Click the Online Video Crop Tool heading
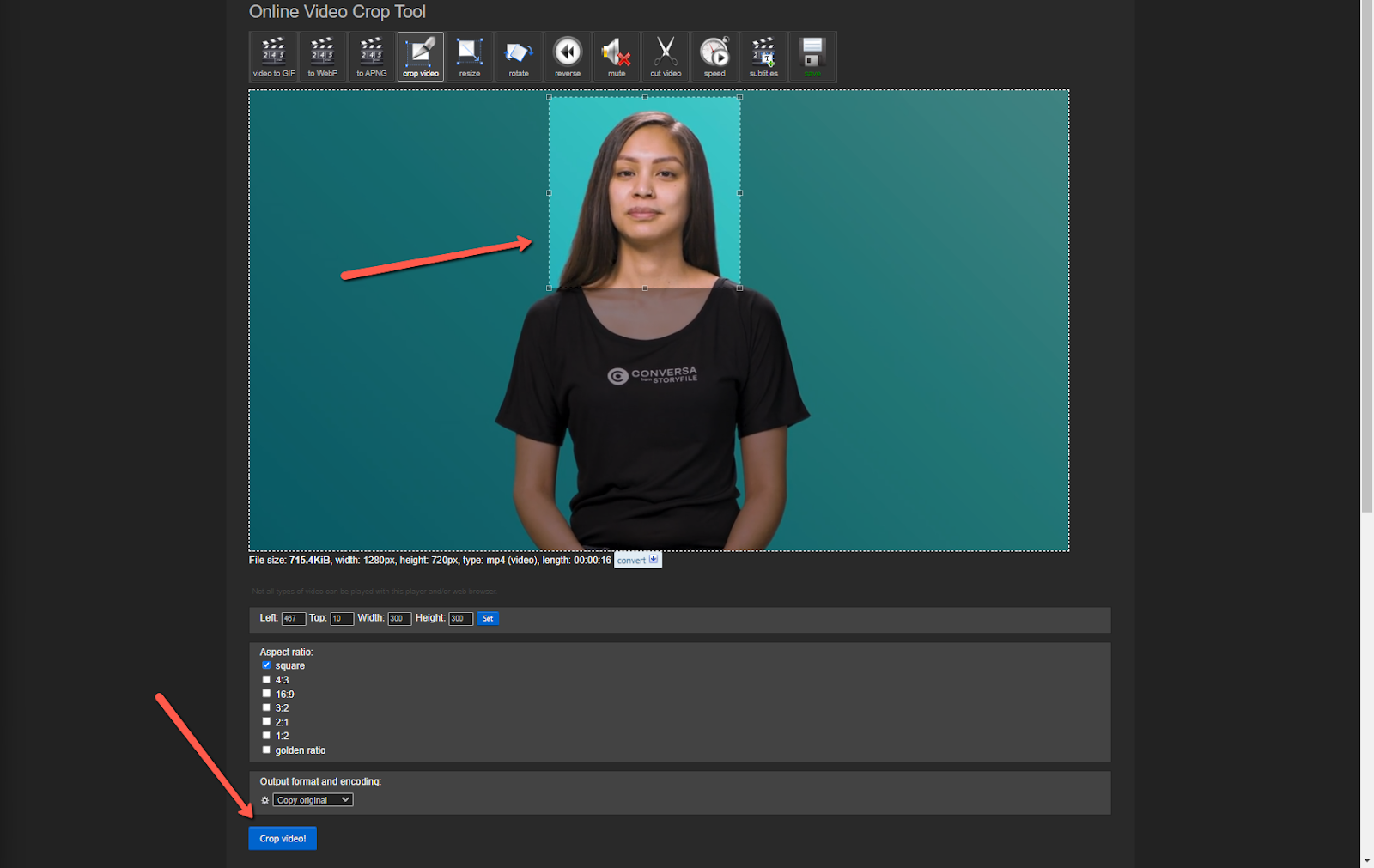This screenshot has width=1374, height=868. tap(337, 12)
